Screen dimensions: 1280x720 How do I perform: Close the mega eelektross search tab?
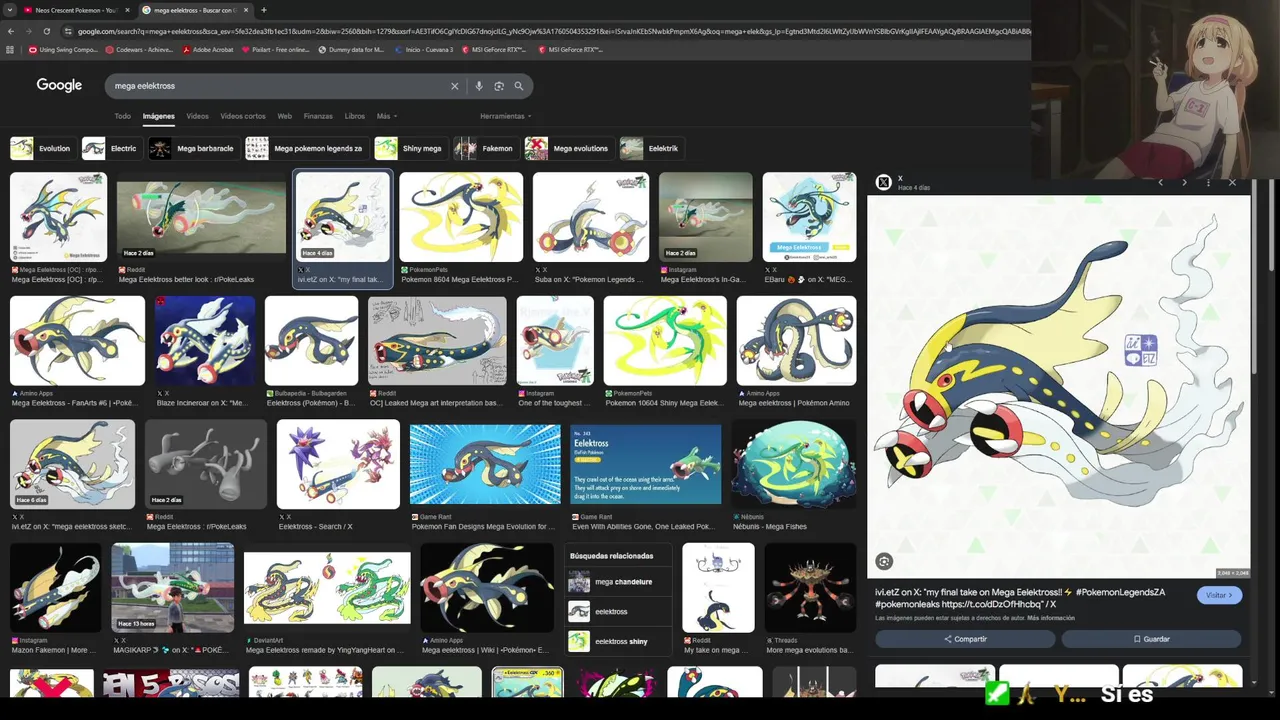(246, 10)
